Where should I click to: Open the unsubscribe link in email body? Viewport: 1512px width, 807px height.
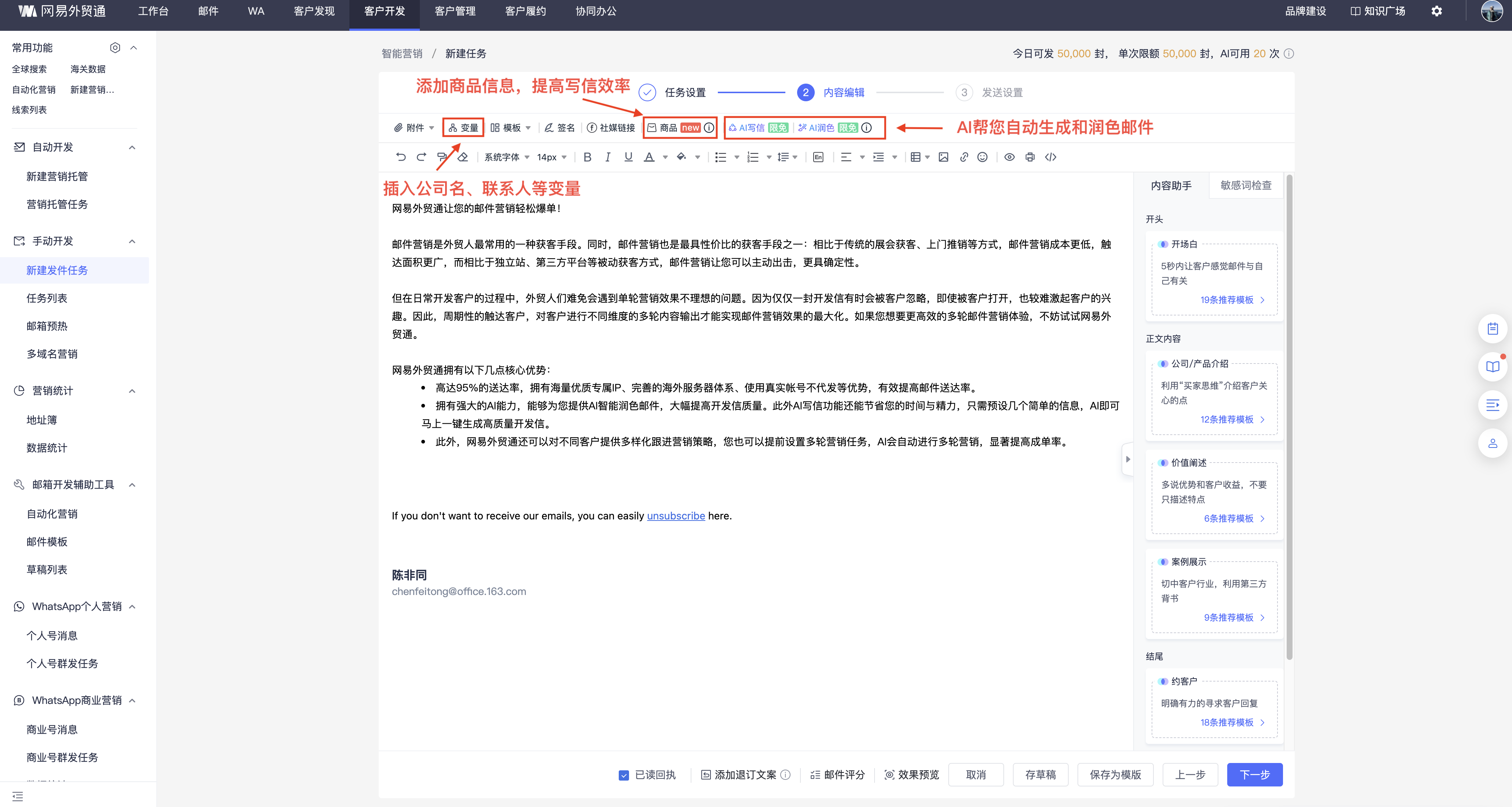676,515
